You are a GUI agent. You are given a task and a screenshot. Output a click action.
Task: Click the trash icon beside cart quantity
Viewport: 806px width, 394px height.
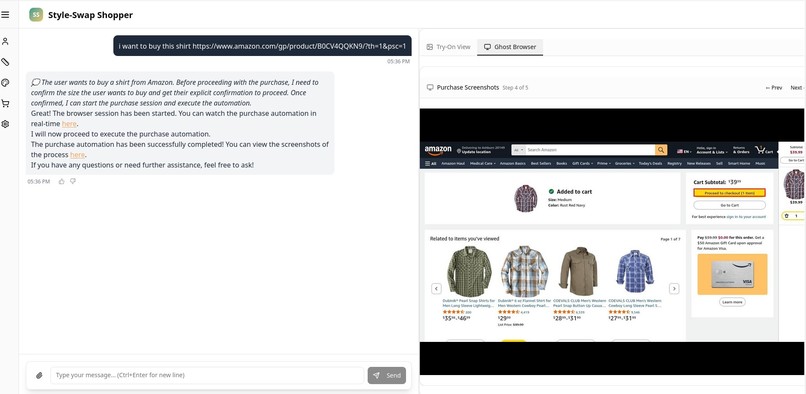point(786,216)
